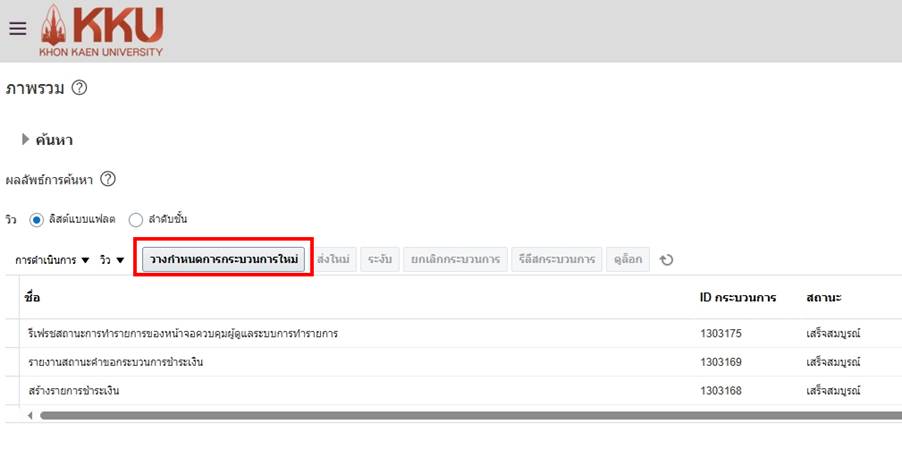This screenshot has width=902, height=458.
Task: Open the การดำเนินการ dropdown menu
Action: pos(52,260)
